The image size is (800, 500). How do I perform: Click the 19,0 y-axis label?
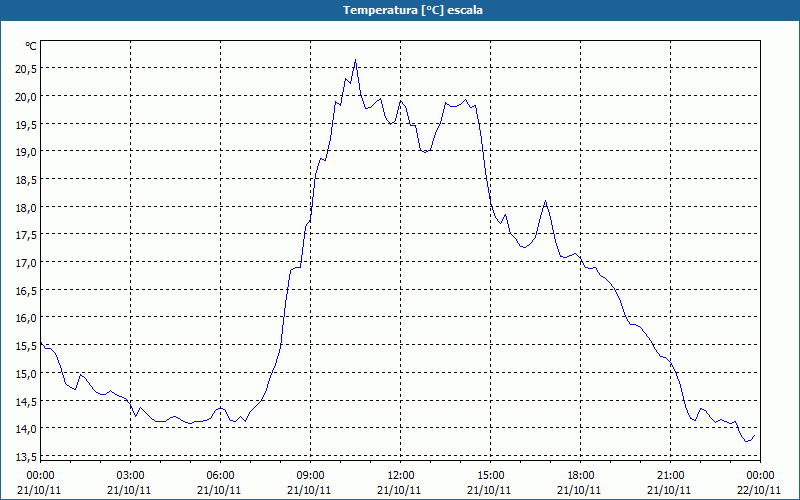(26, 152)
